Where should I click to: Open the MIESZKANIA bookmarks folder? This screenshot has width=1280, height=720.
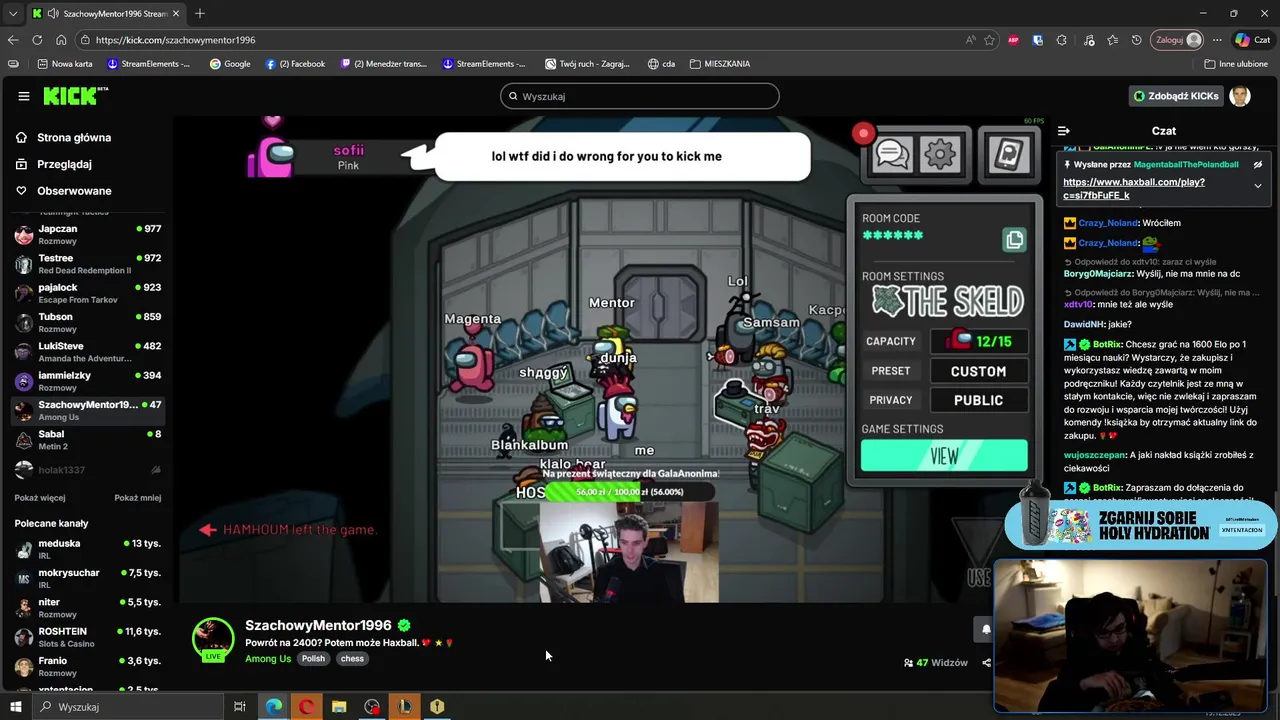[x=720, y=64]
